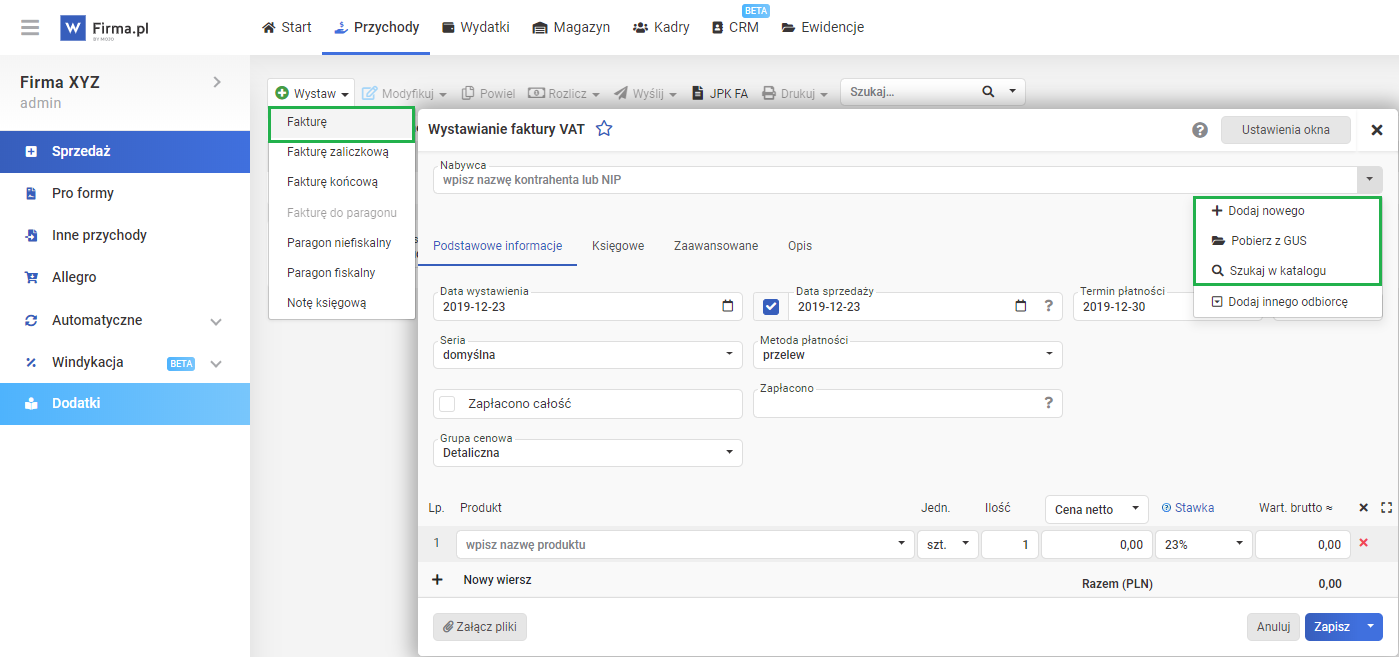This screenshot has height=657, width=1399.
Task: Open calendar for Data wystawienia
Action: tap(728, 306)
